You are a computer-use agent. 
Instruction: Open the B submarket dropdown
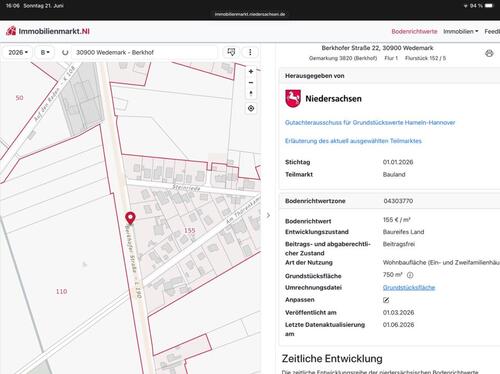point(45,52)
